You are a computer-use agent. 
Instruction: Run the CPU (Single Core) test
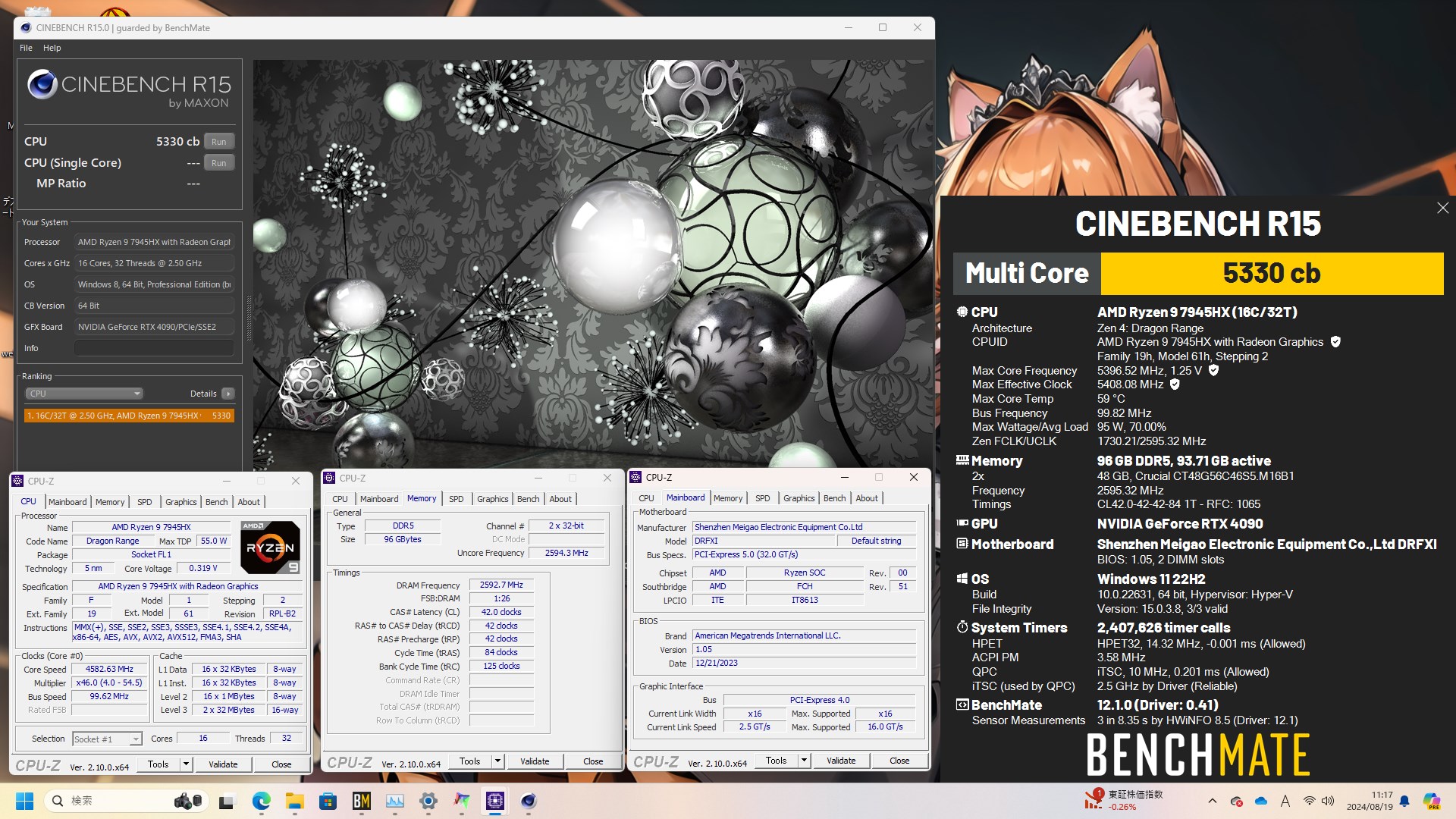pyautogui.click(x=218, y=163)
